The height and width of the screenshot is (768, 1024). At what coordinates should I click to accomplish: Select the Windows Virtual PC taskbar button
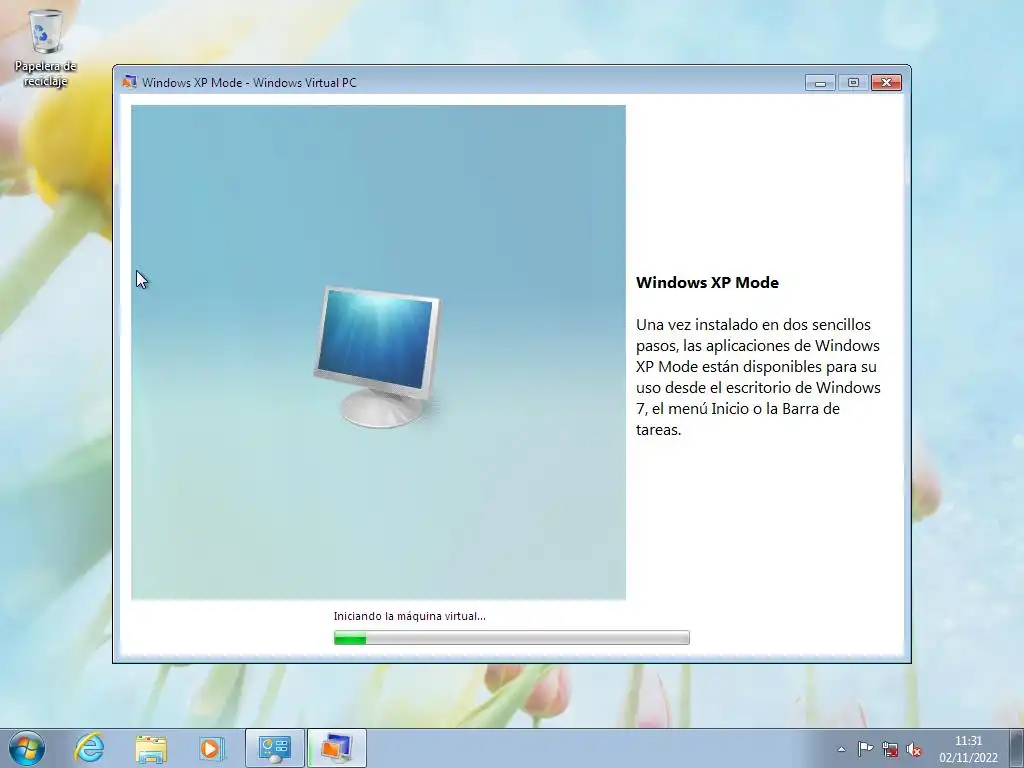[x=336, y=748]
